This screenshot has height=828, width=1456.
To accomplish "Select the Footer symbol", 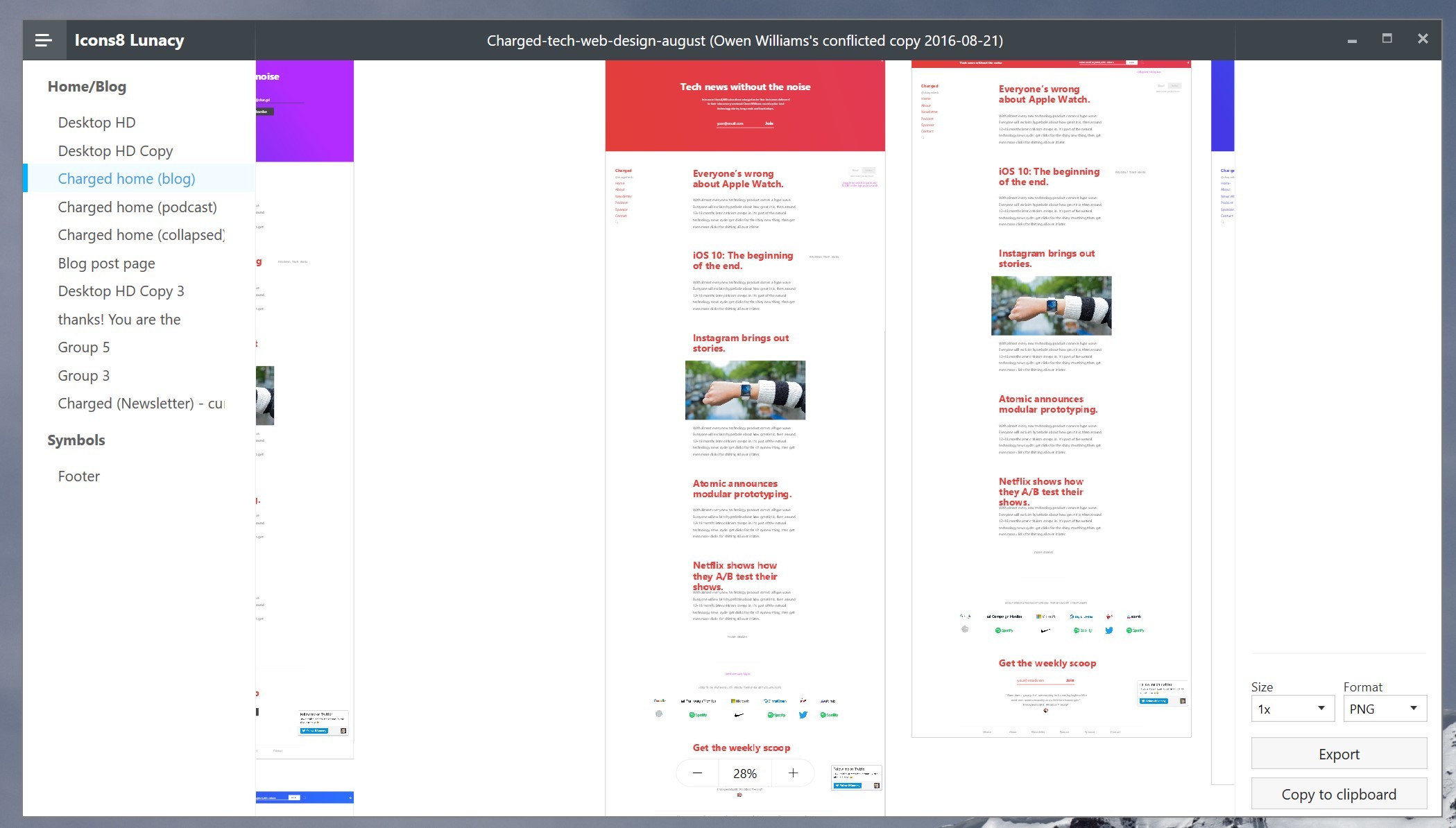I will click(x=78, y=476).
